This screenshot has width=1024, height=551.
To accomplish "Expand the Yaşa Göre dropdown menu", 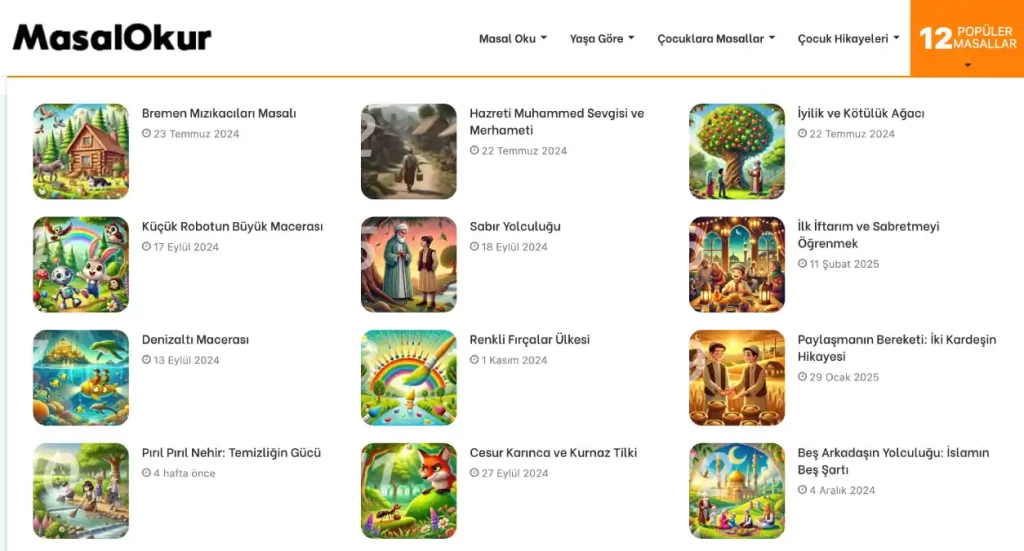I will [601, 39].
